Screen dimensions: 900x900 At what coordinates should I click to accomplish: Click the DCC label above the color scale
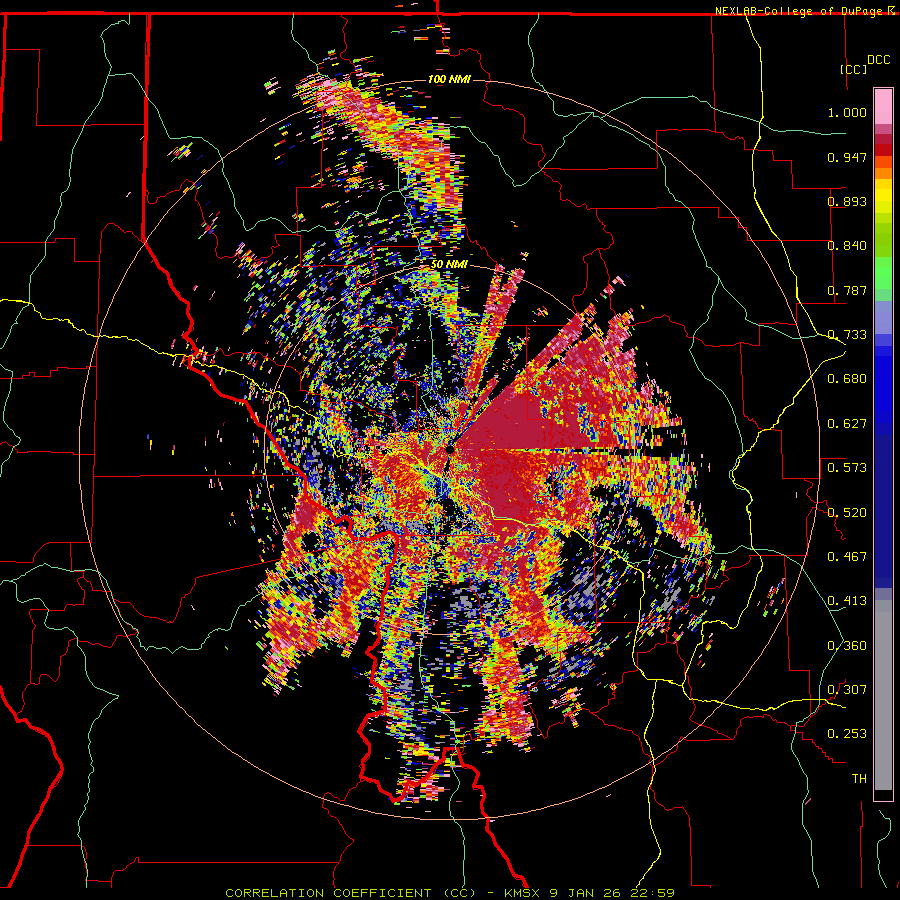pyautogui.click(x=878, y=60)
